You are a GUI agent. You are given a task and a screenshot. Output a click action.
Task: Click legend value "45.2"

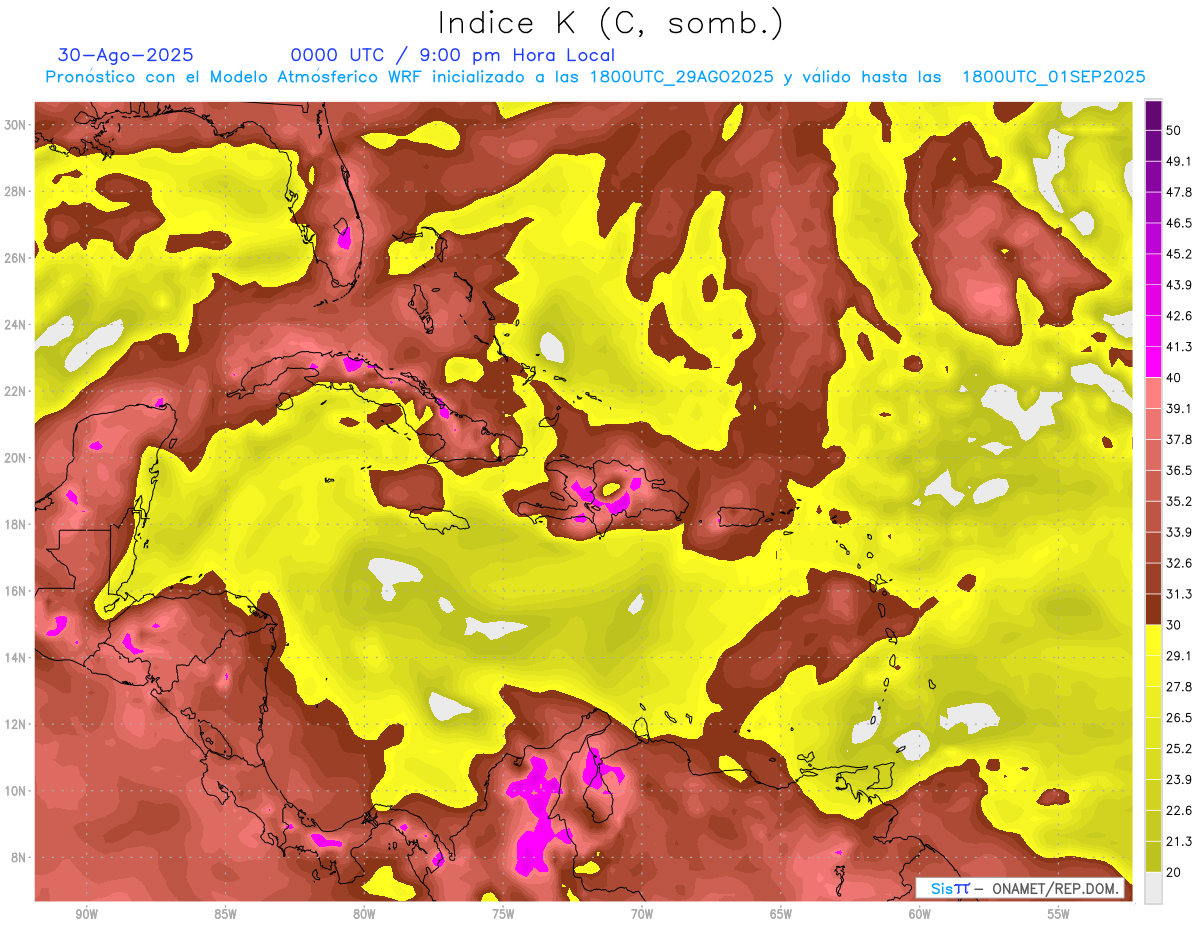(x=1178, y=254)
